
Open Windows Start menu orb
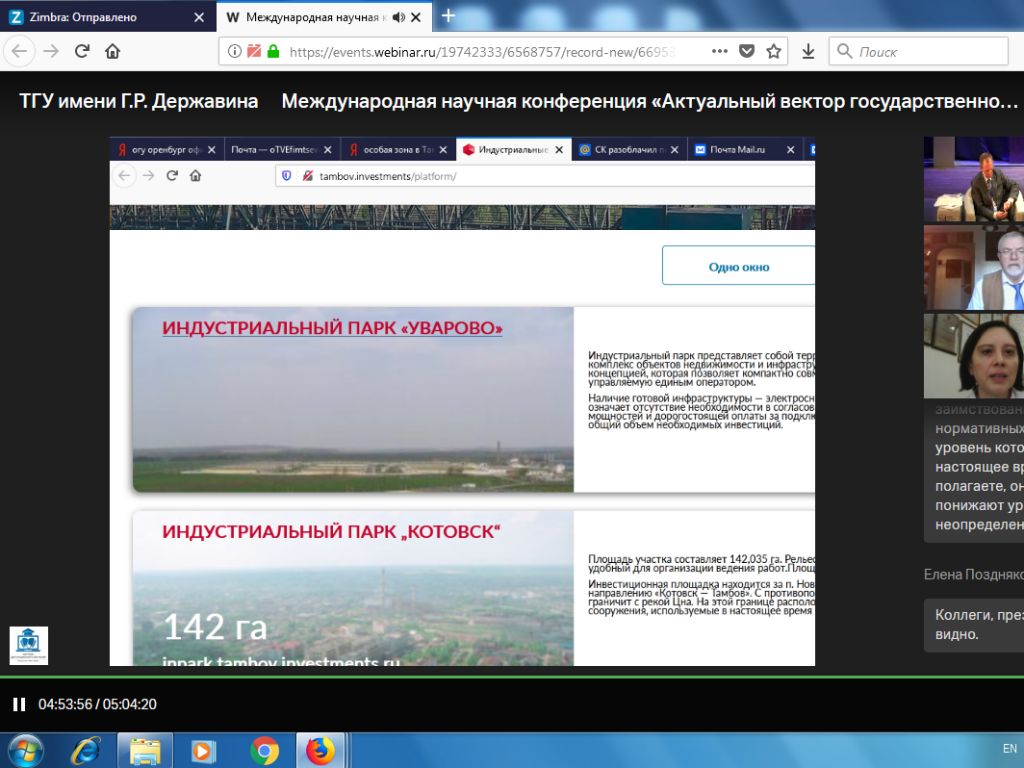25,751
